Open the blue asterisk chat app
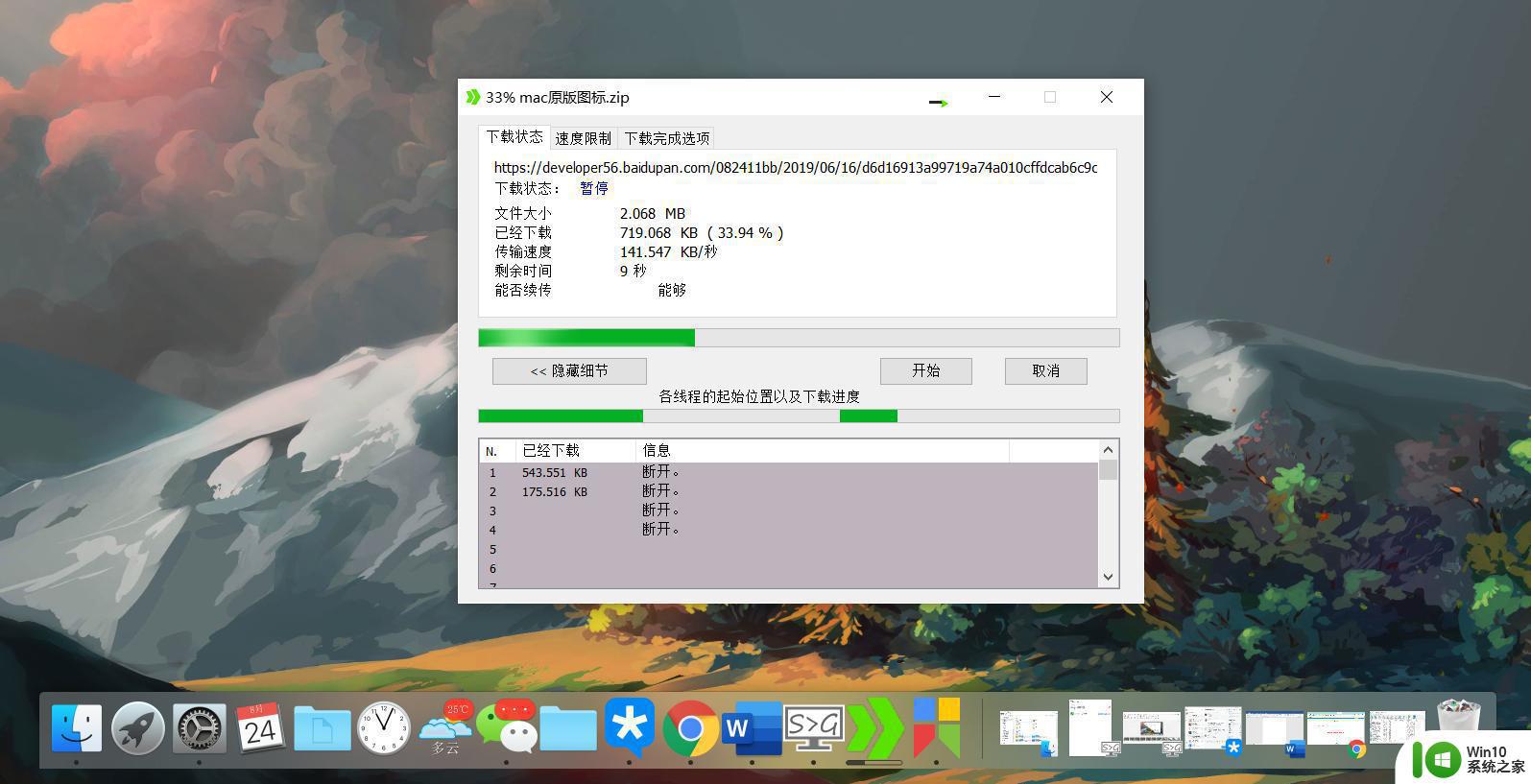 pos(630,725)
